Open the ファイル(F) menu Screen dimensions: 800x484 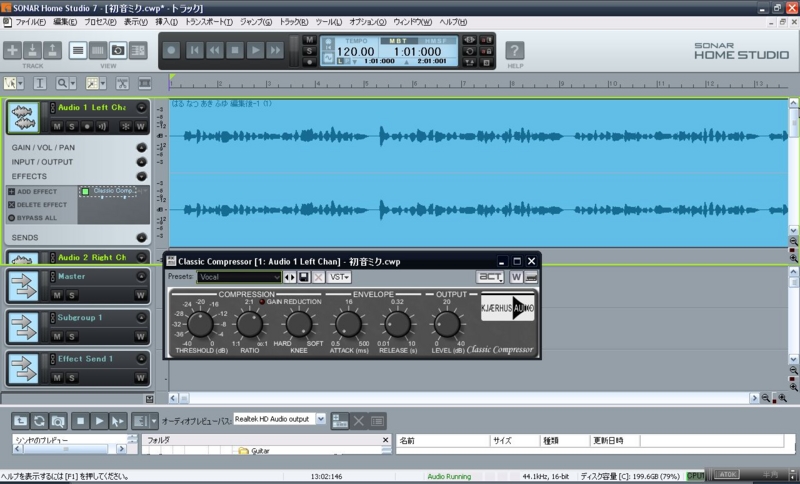[x=30, y=22]
